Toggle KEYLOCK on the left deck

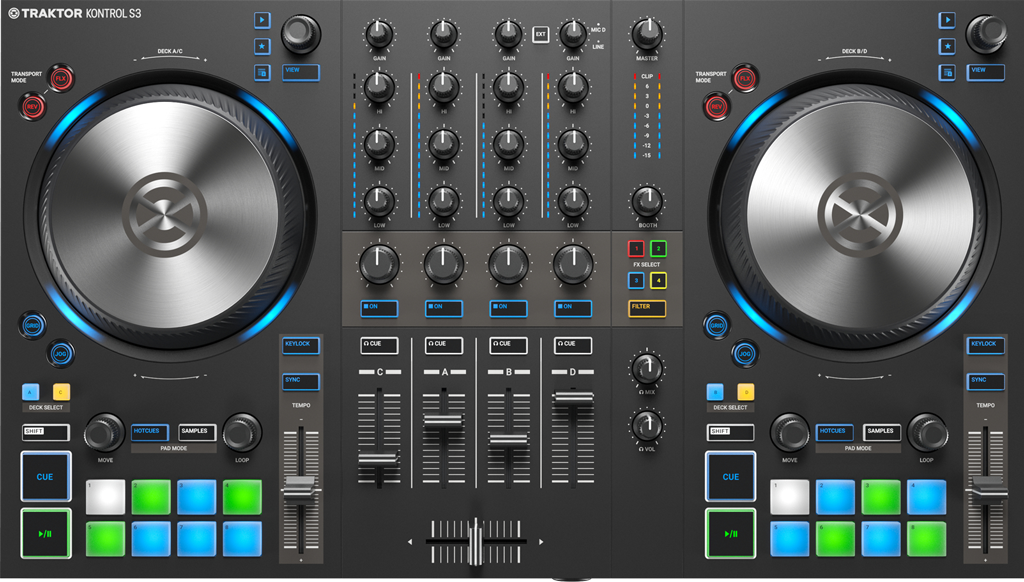pos(299,345)
